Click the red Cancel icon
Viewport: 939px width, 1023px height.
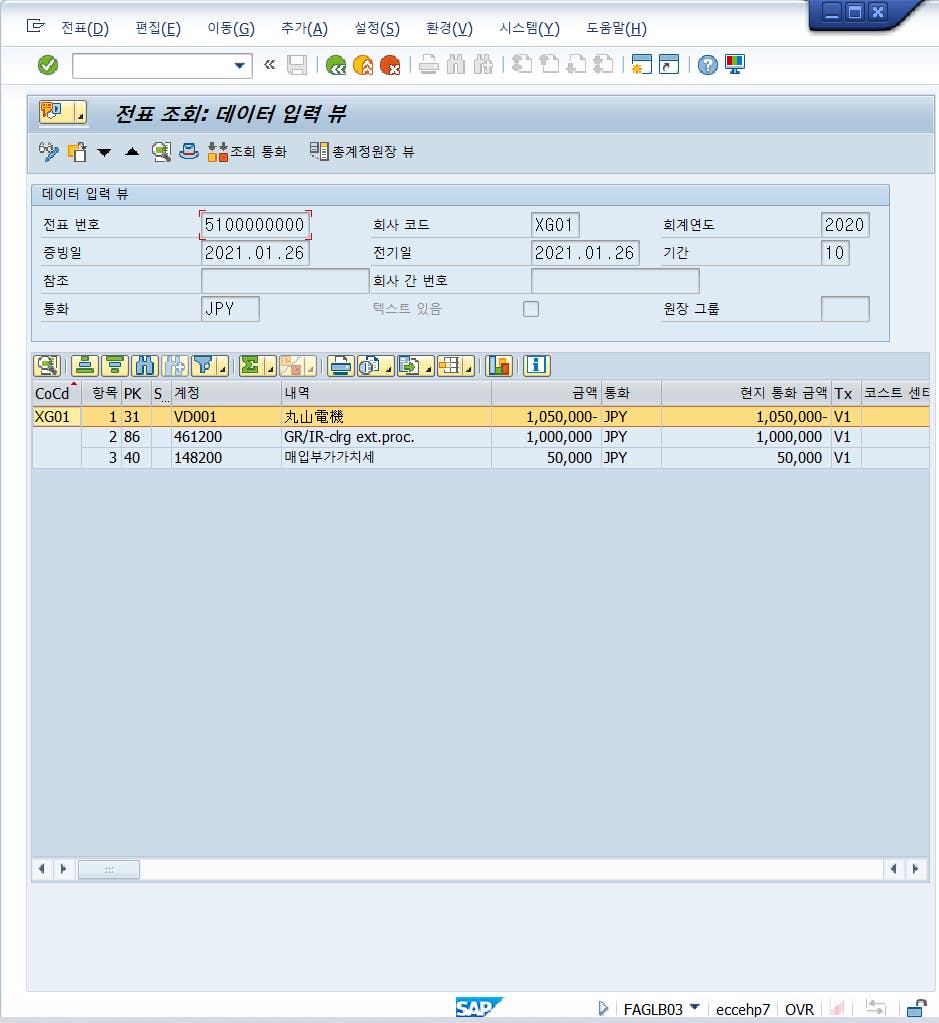pyautogui.click(x=390, y=65)
